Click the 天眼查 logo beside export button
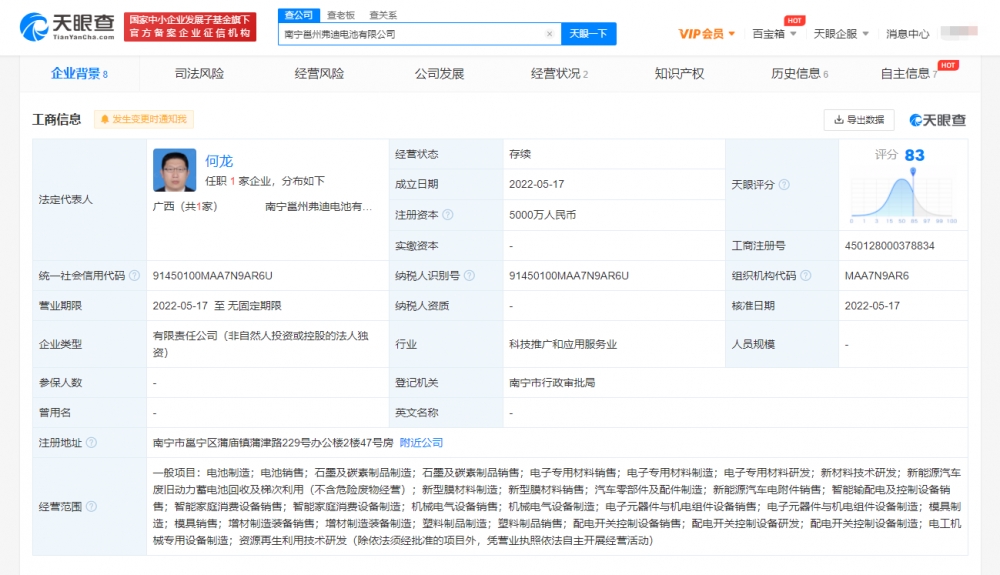This screenshot has width=1000, height=575. coord(938,120)
